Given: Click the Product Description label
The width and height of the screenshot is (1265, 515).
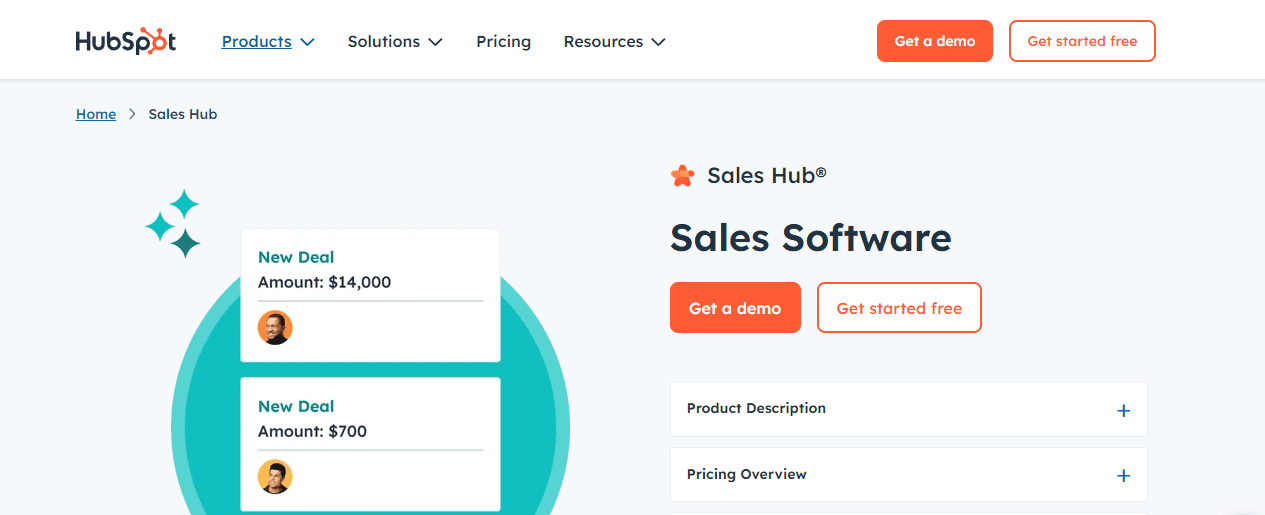Looking at the screenshot, I should 756,408.
